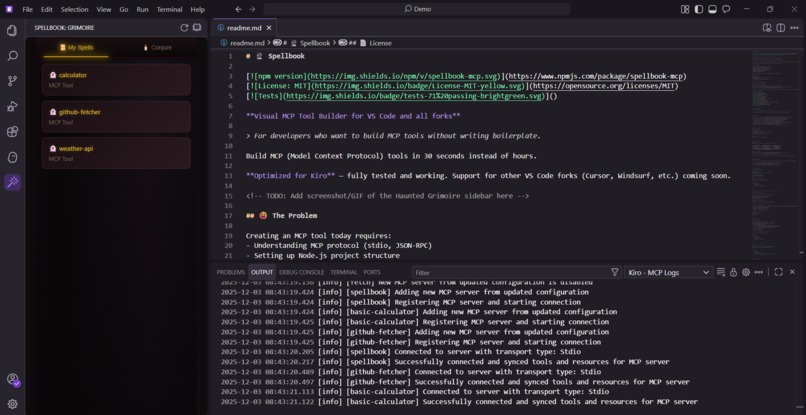Toggle output scroll lock
Image resolution: width=806 pixels, height=415 pixels.
[734, 273]
